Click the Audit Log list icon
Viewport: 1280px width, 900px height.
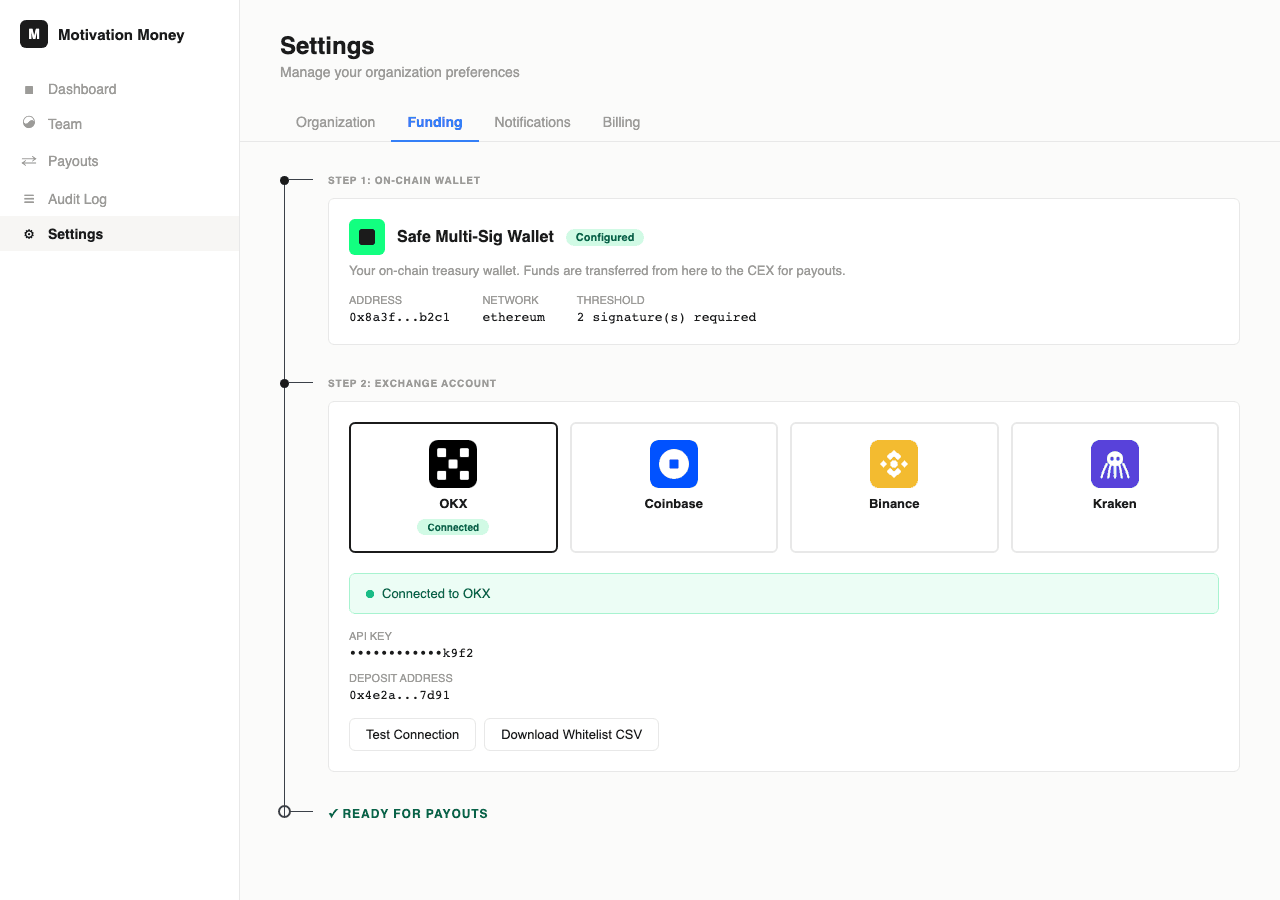point(29,199)
